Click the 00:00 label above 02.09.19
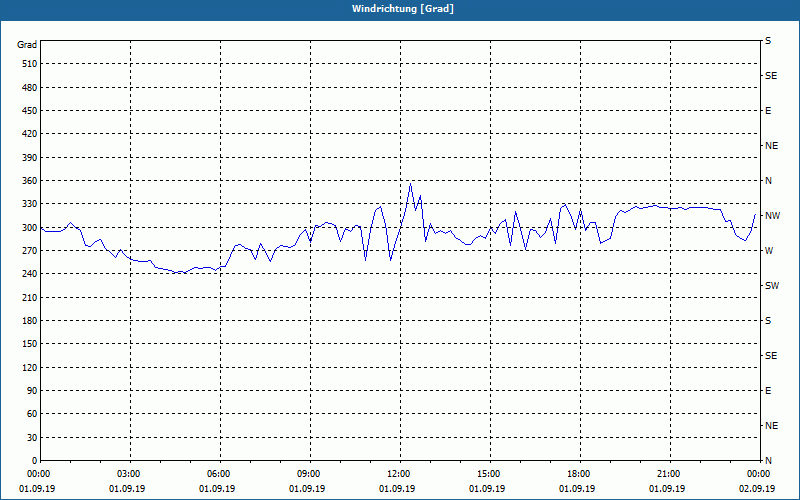Viewport: 800px width, 500px height. (x=758, y=474)
